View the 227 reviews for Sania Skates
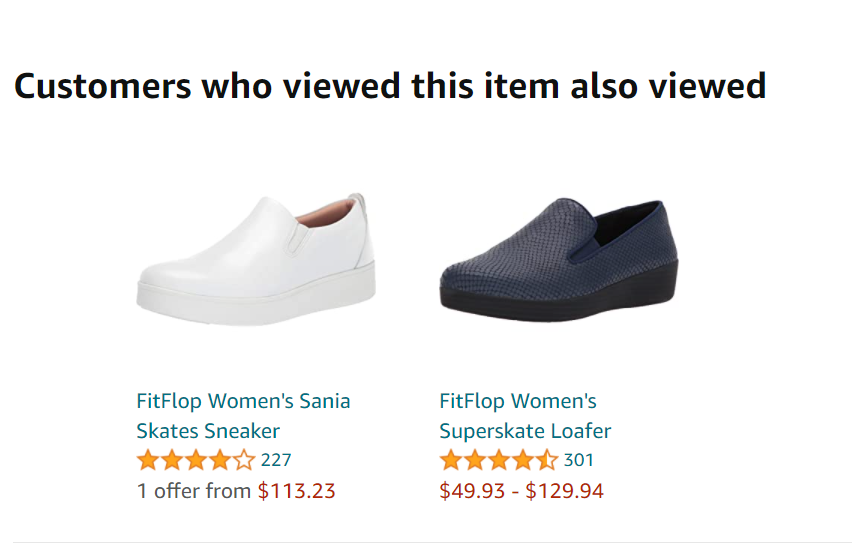Image resolution: width=852 pixels, height=546 pixels. [x=276, y=461]
